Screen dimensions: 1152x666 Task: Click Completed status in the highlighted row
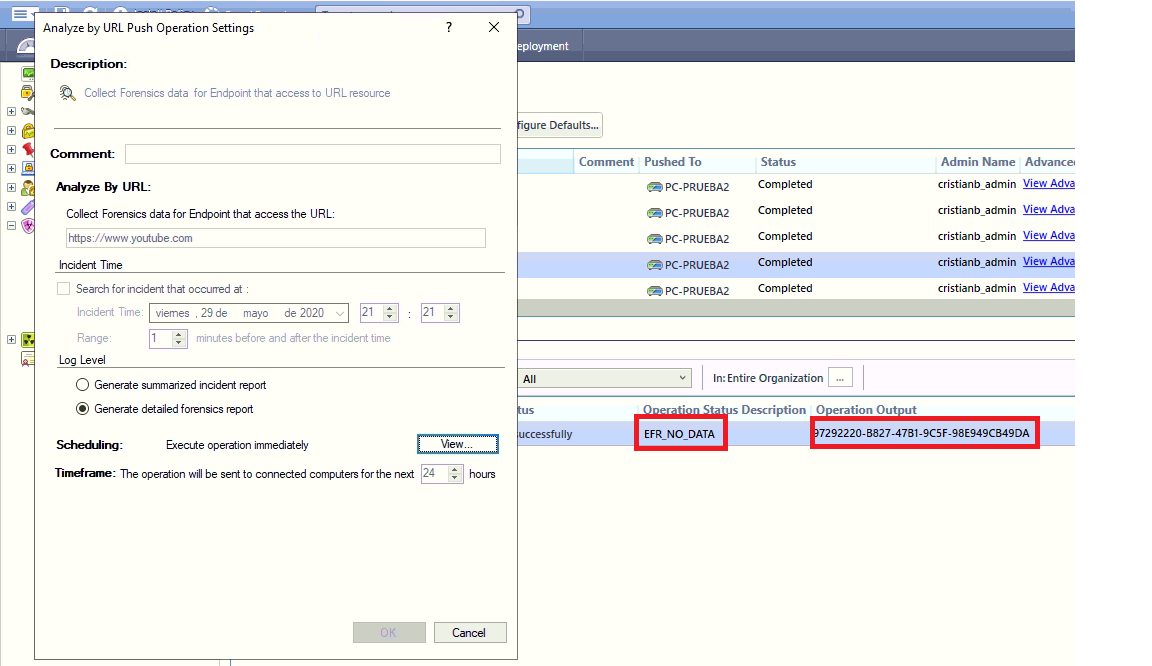(x=785, y=262)
